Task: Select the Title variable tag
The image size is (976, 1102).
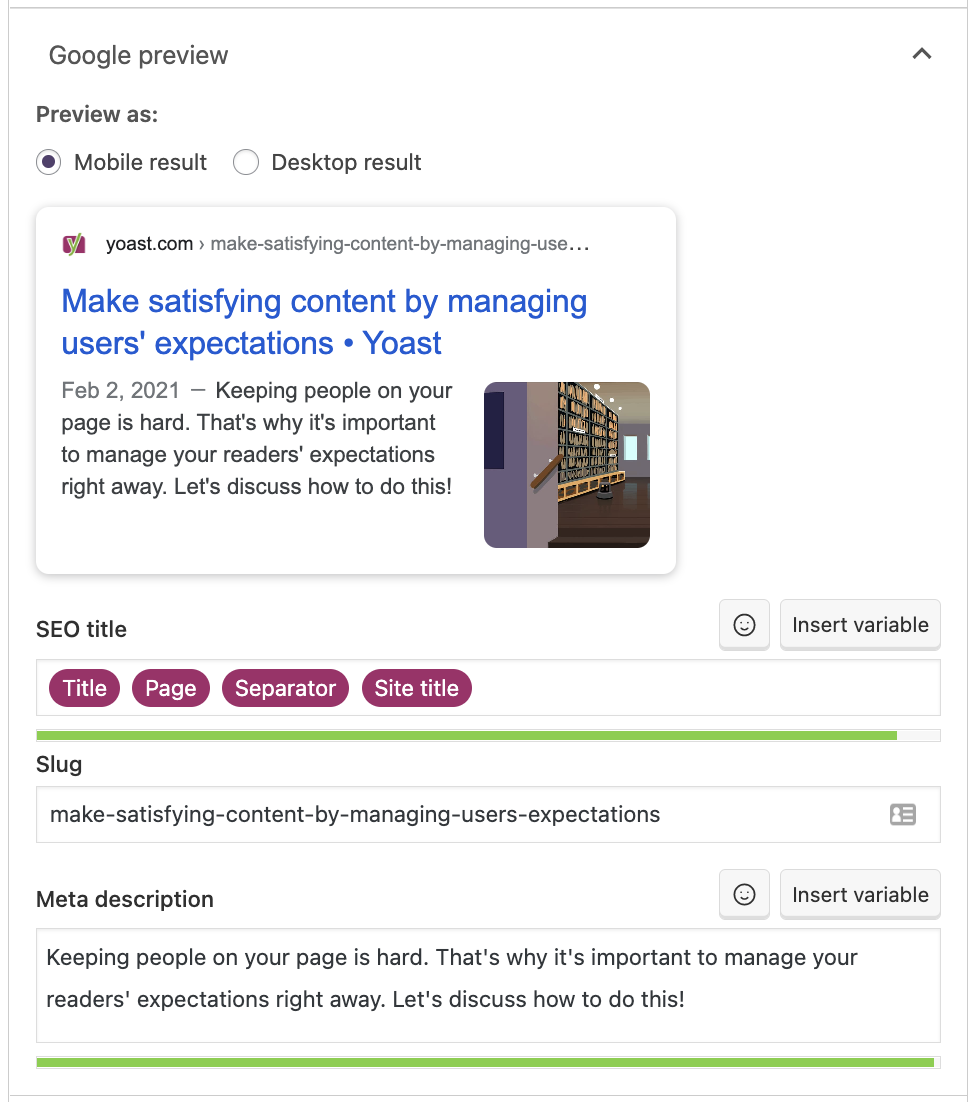Action: point(85,688)
